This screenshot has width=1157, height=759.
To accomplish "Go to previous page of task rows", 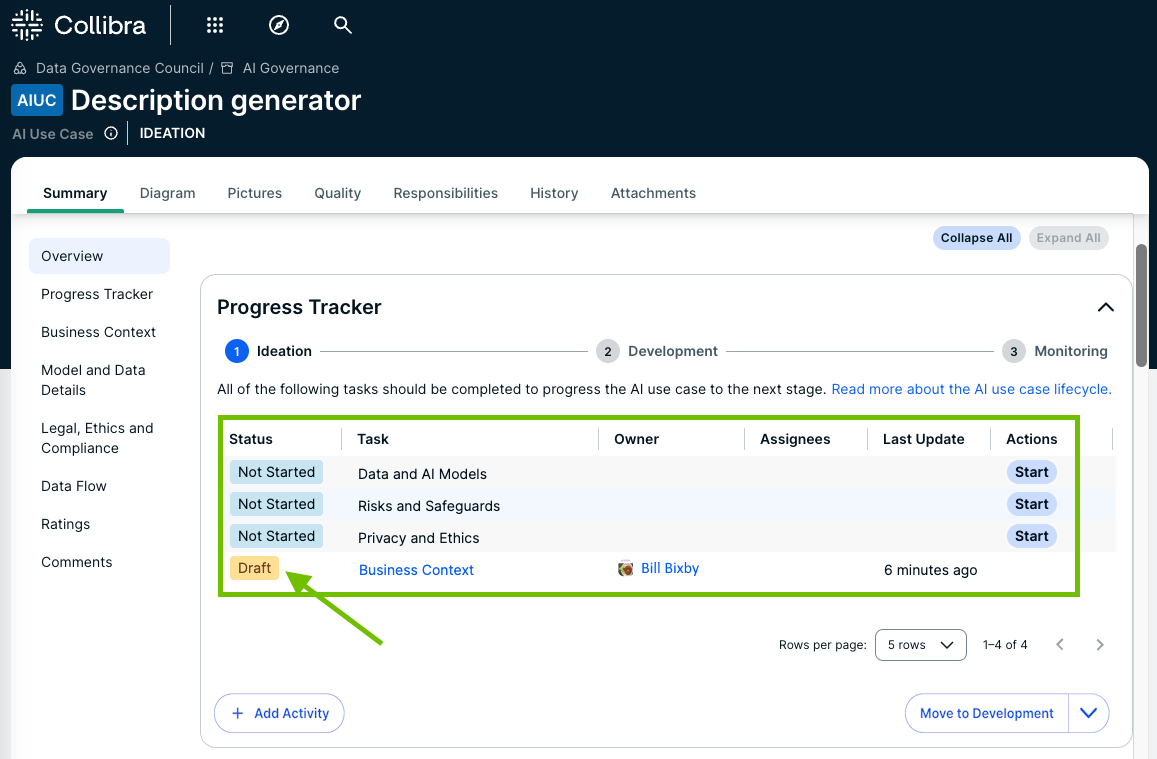I will pyautogui.click(x=1060, y=645).
